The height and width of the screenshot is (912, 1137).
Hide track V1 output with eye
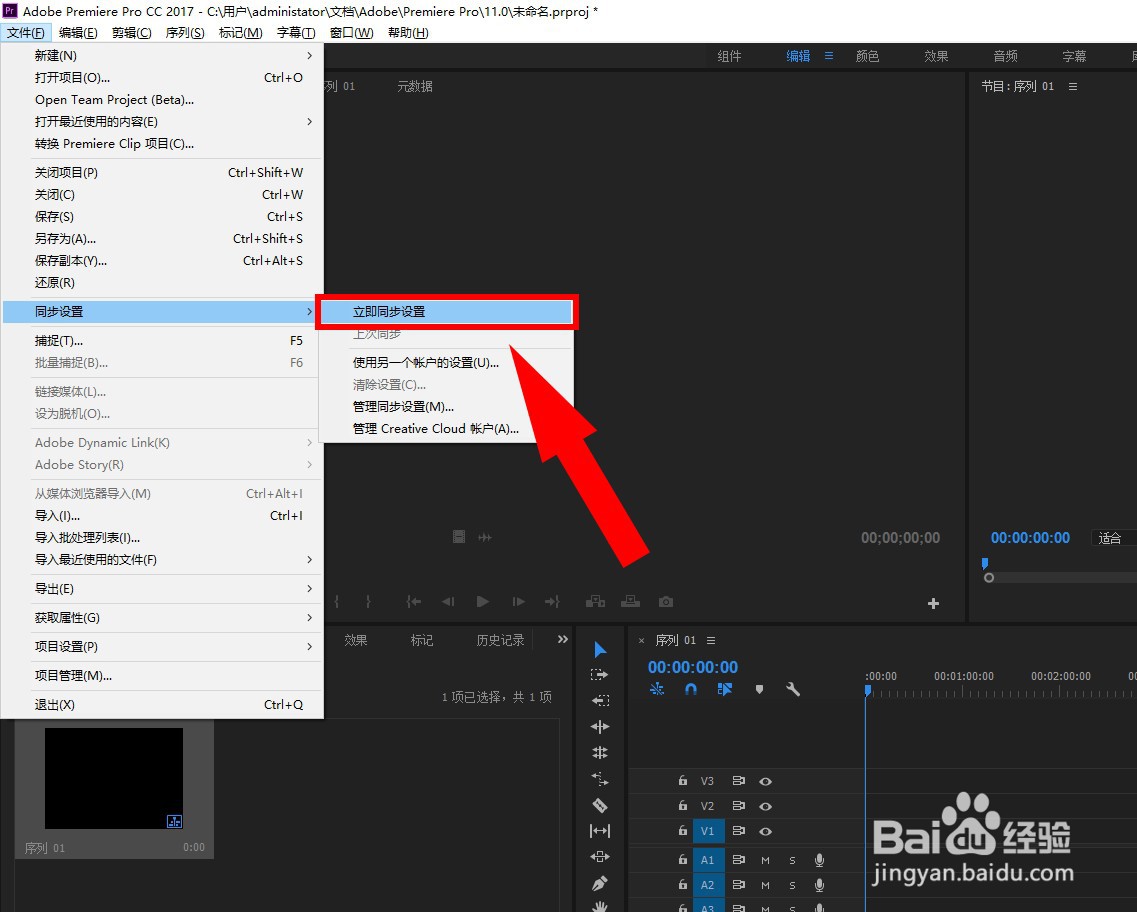click(x=765, y=832)
